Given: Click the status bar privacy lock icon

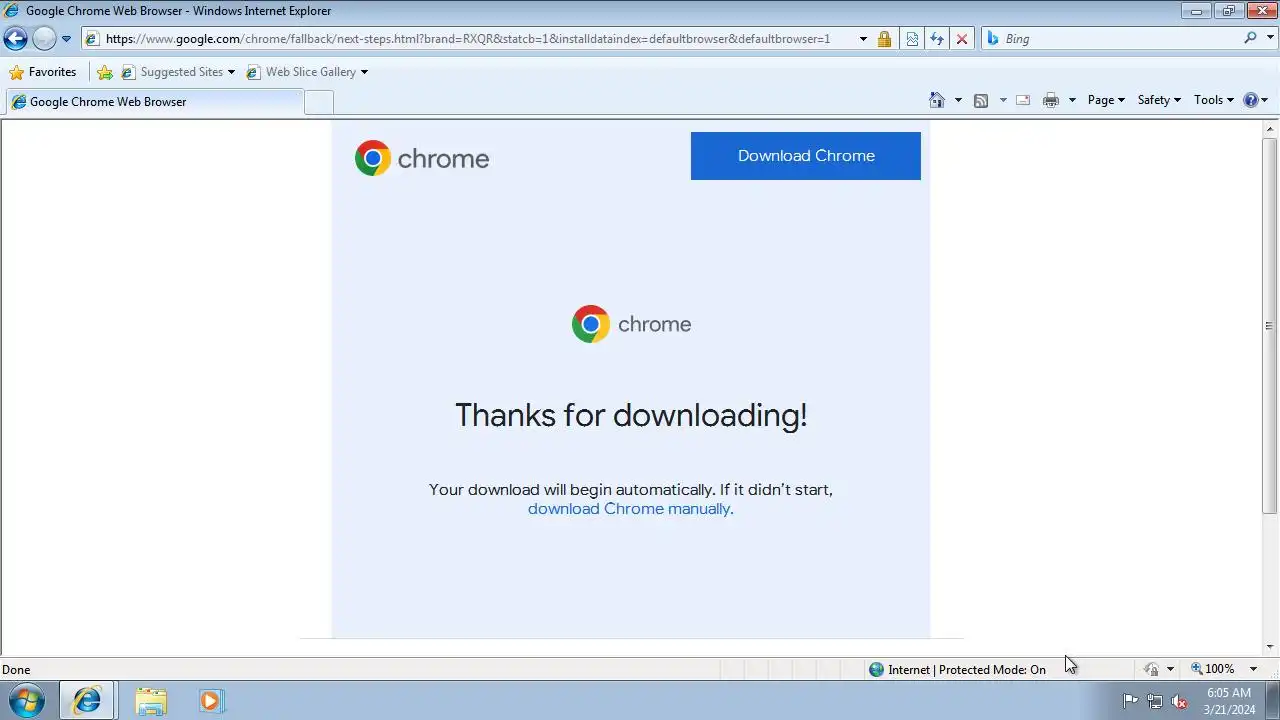Looking at the screenshot, I should click(x=1152, y=670).
